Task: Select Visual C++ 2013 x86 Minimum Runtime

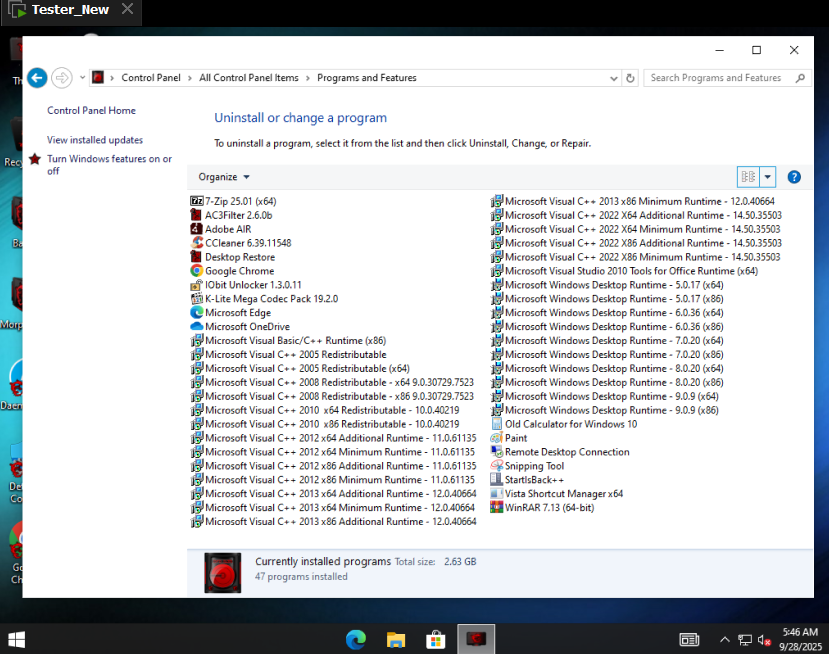Action: pyautogui.click(x=633, y=201)
